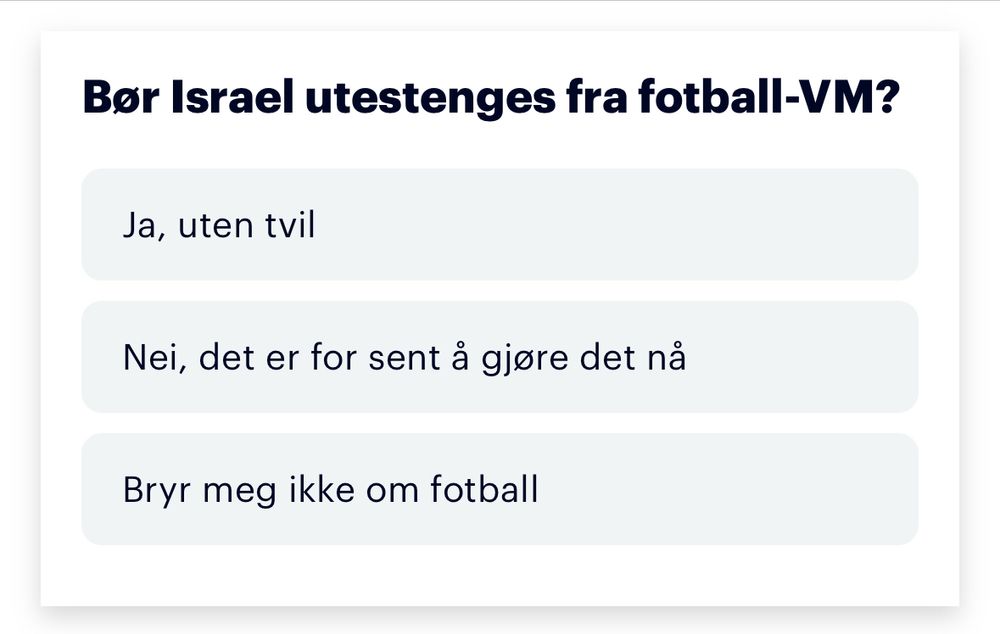
Task: Vote for 'Ja, uten tvil'
Action: 499,225
